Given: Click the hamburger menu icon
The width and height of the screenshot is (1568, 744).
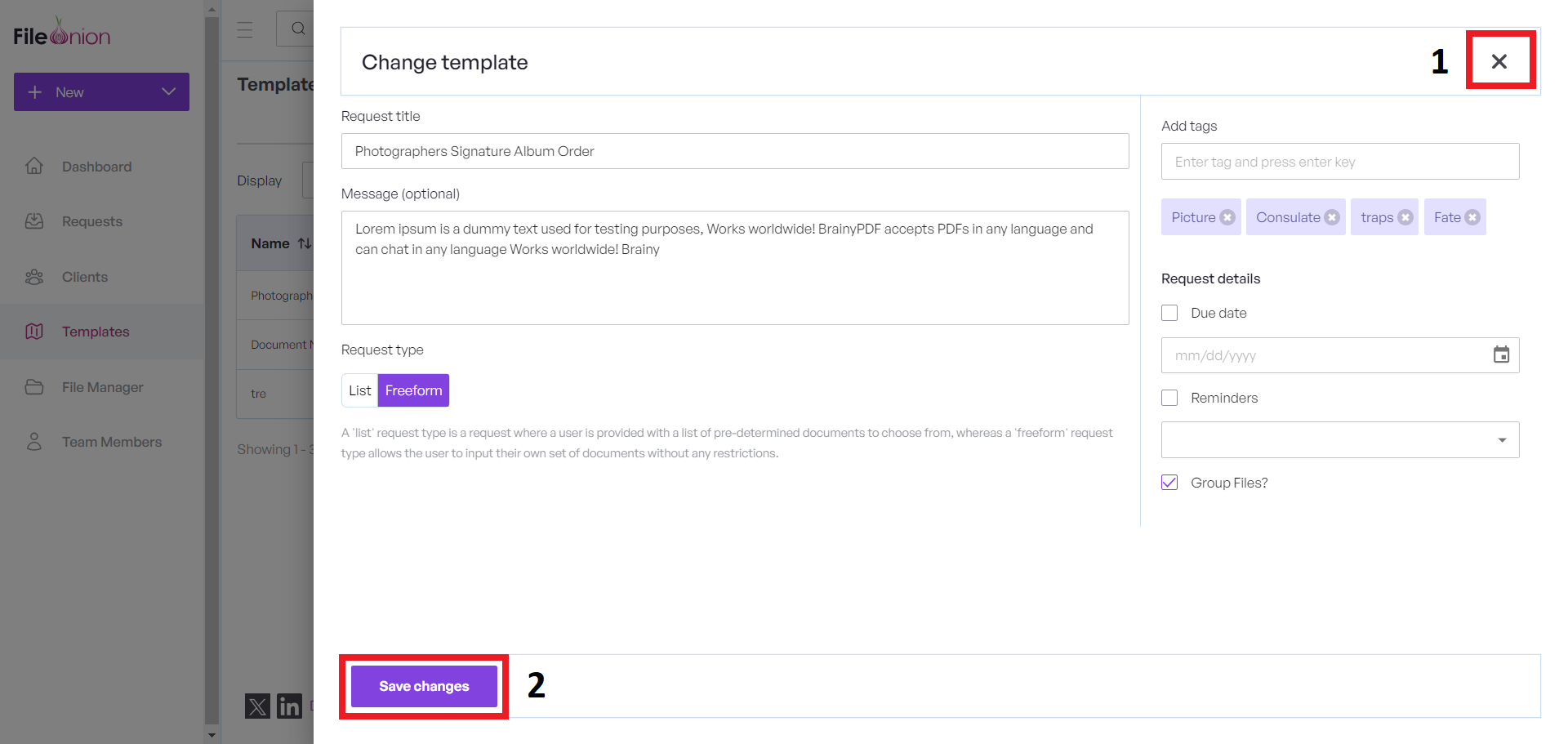Looking at the screenshot, I should [245, 30].
